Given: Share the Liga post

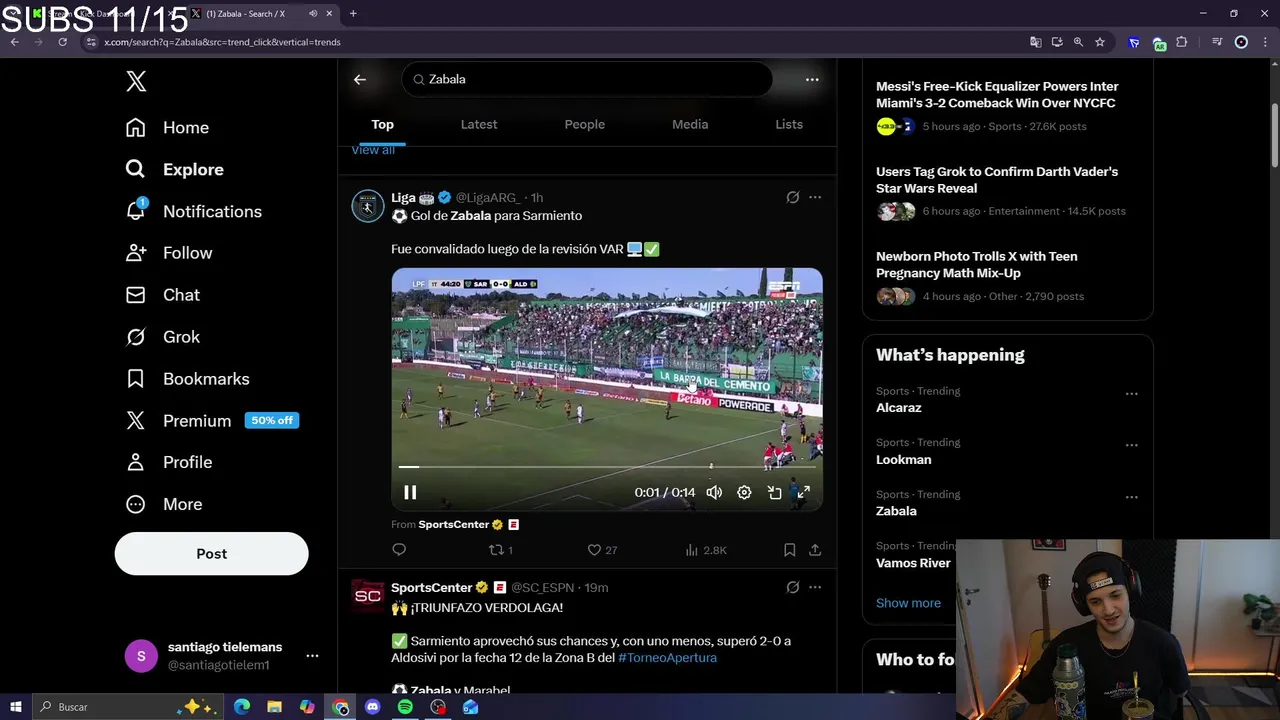Looking at the screenshot, I should tap(815, 550).
